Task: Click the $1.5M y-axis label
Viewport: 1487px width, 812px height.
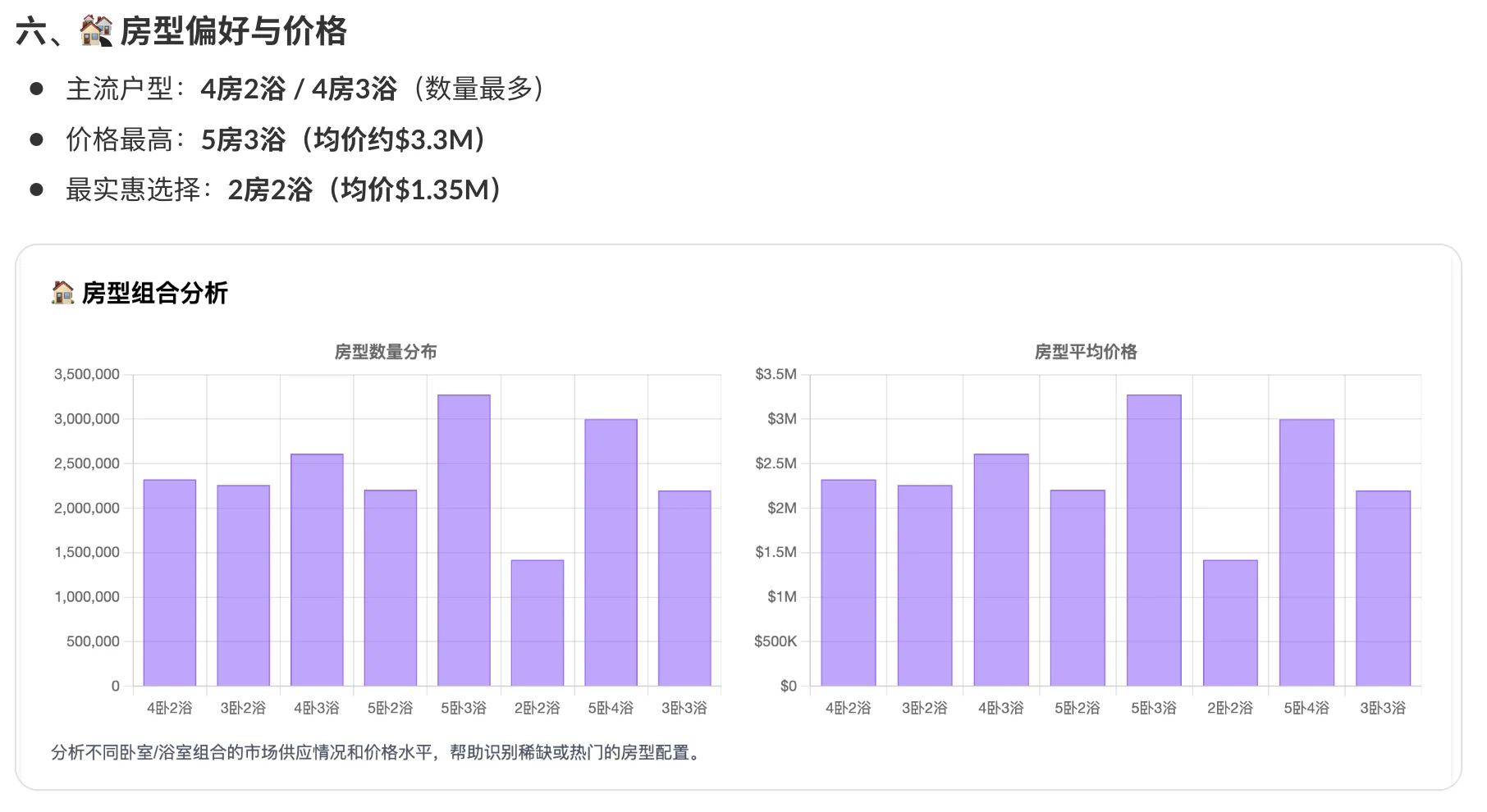Action: [776, 553]
